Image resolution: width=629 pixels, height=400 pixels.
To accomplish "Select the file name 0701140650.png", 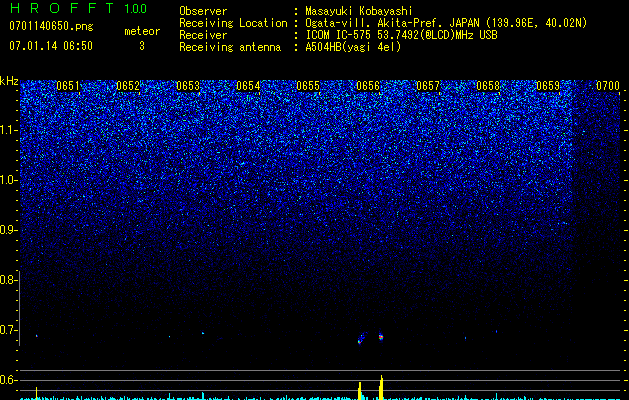I will (x=51, y=26).
